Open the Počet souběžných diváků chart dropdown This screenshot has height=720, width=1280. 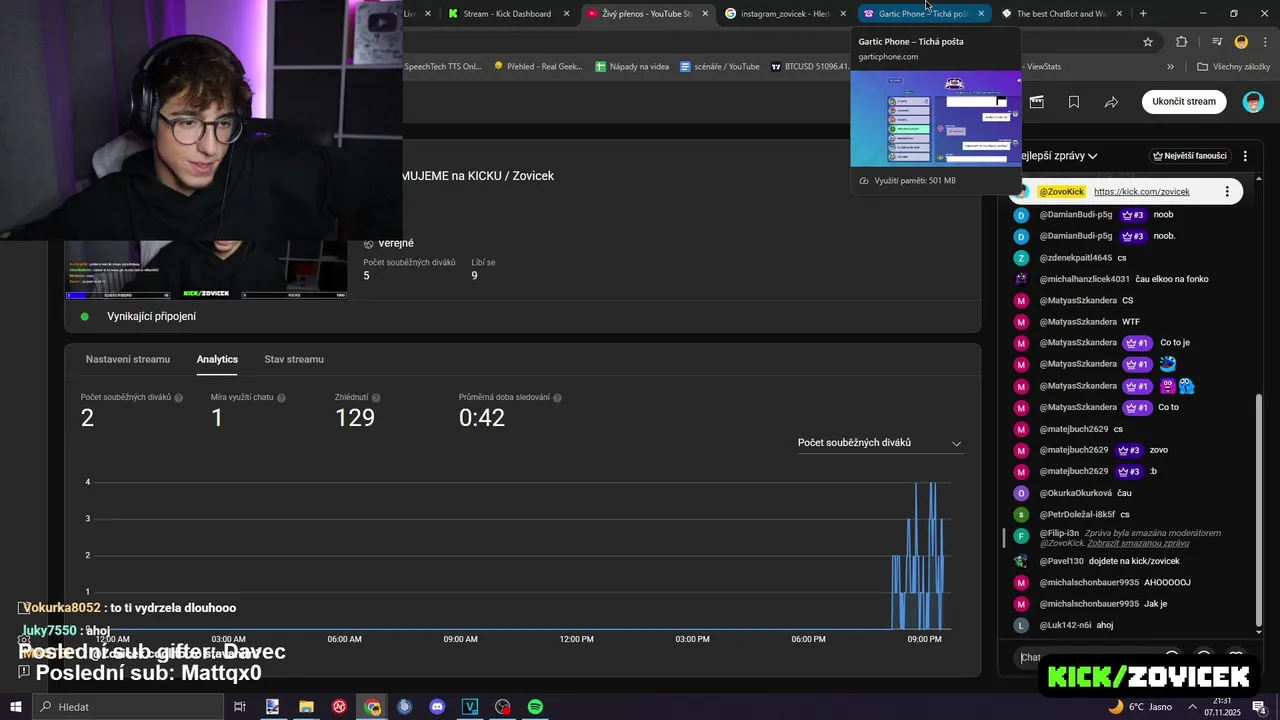point(880,443)
